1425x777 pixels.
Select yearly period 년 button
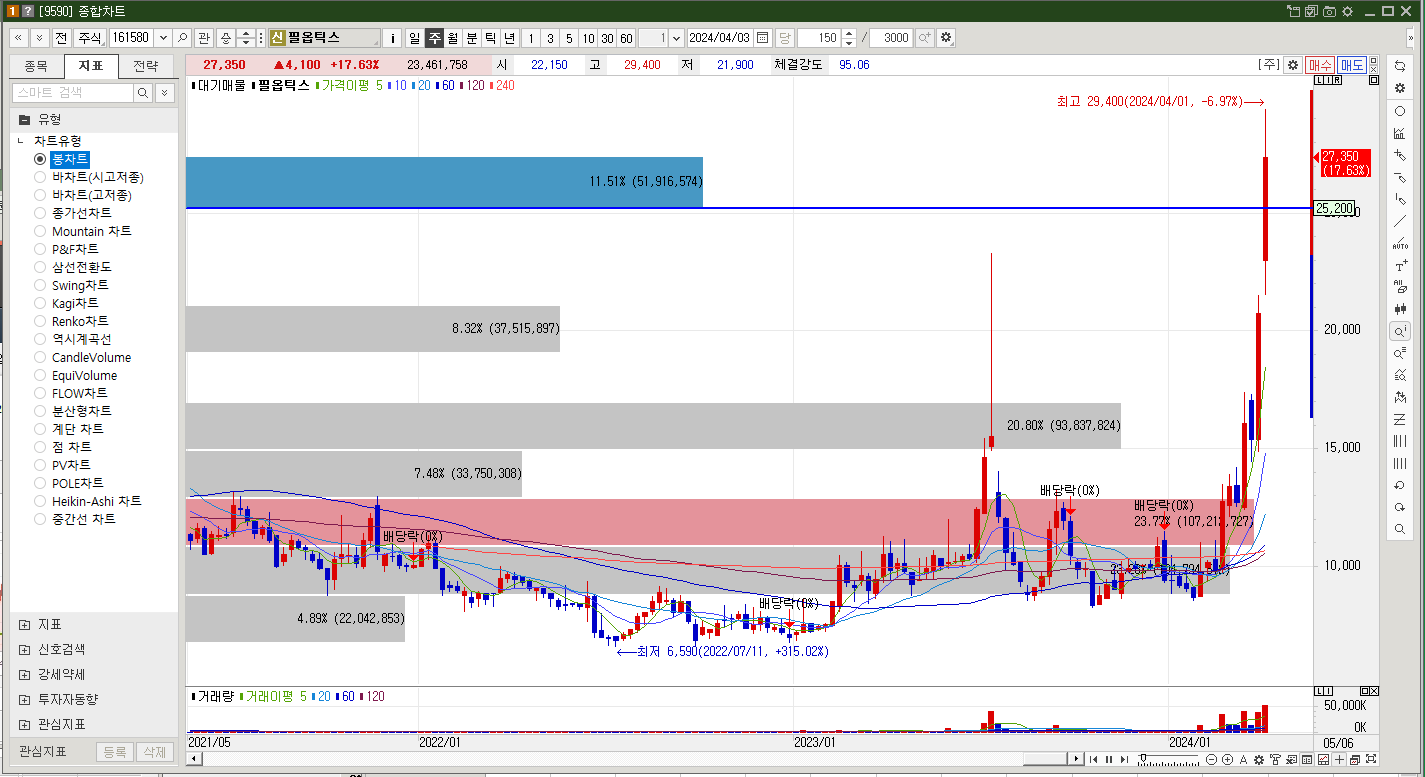(509, 38)
